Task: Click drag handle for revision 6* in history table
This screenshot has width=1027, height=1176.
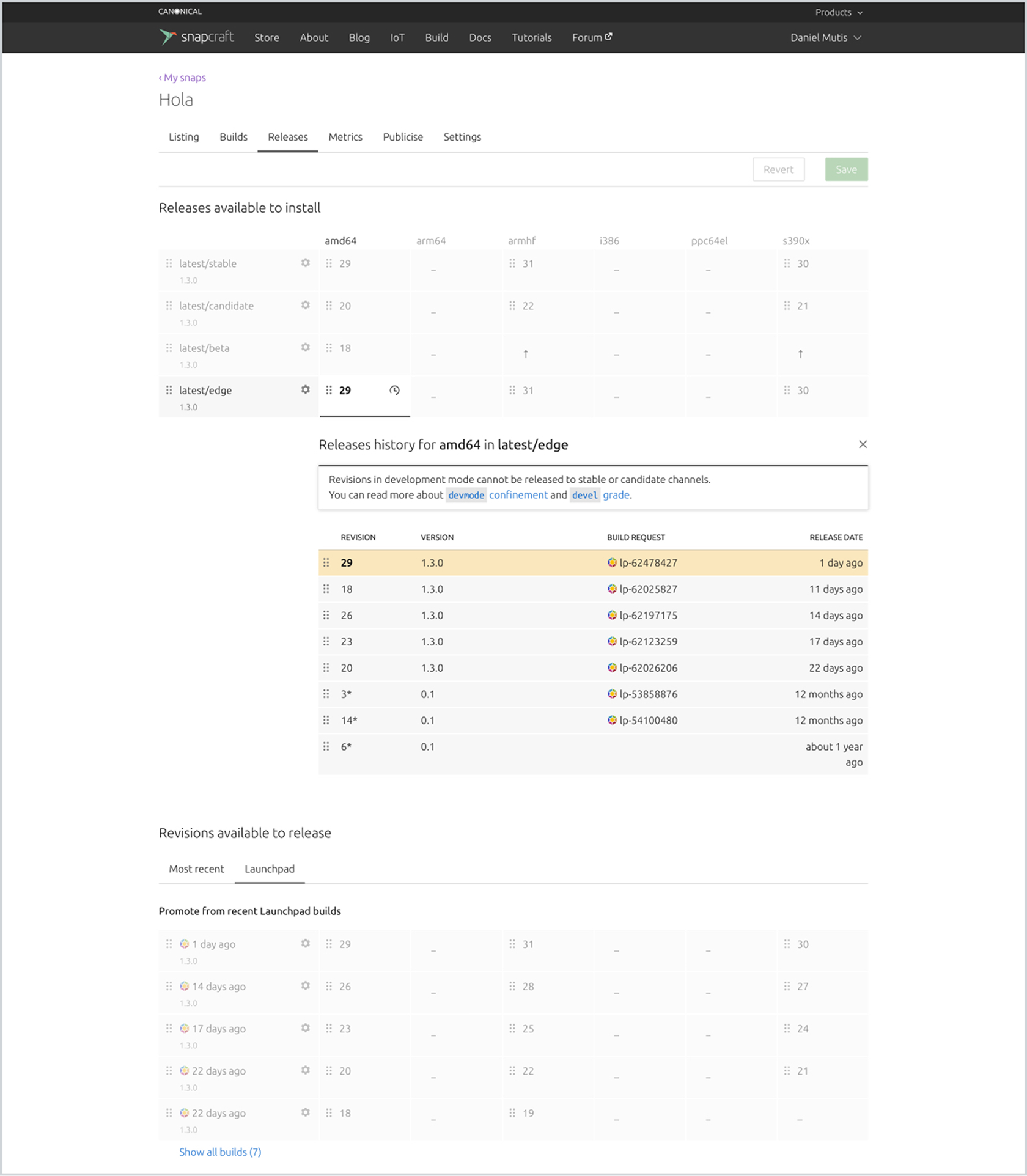Action: coord(326,746)
